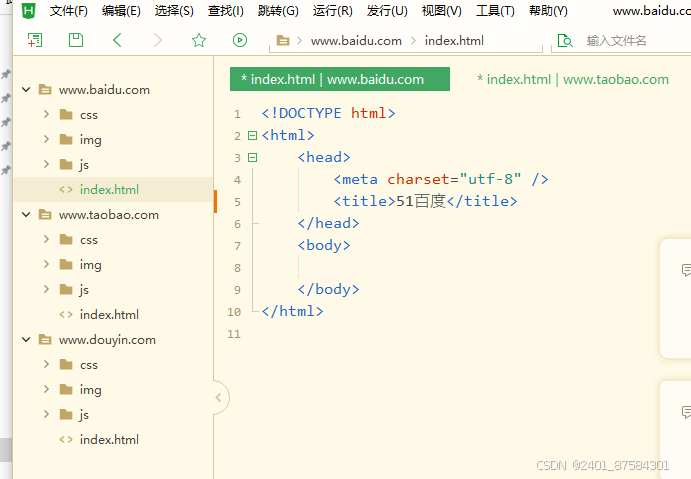Click the 输入文件名 search field

click(x=630, y=41)
